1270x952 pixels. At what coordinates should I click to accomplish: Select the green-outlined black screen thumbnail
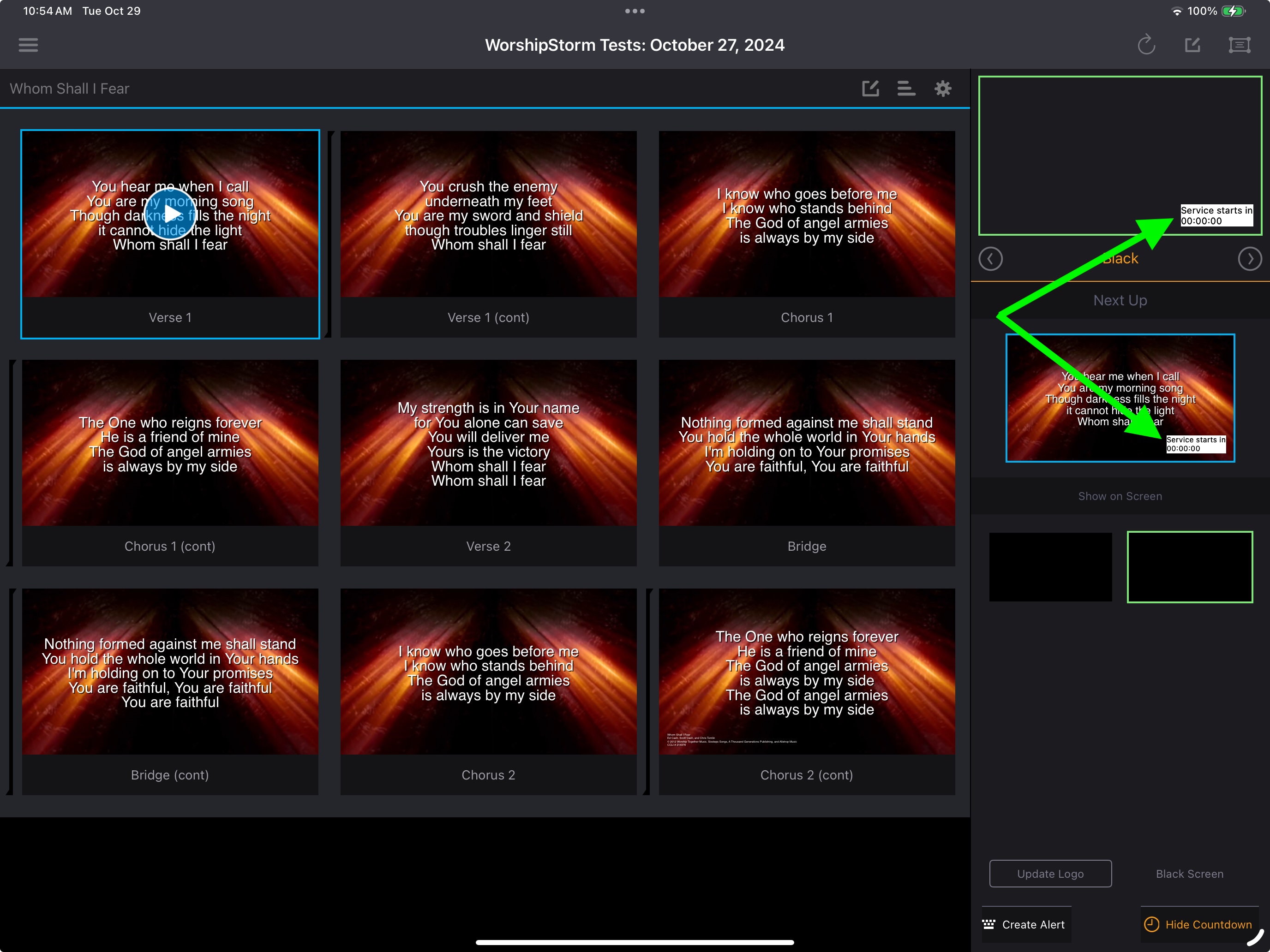[1190, 567]
